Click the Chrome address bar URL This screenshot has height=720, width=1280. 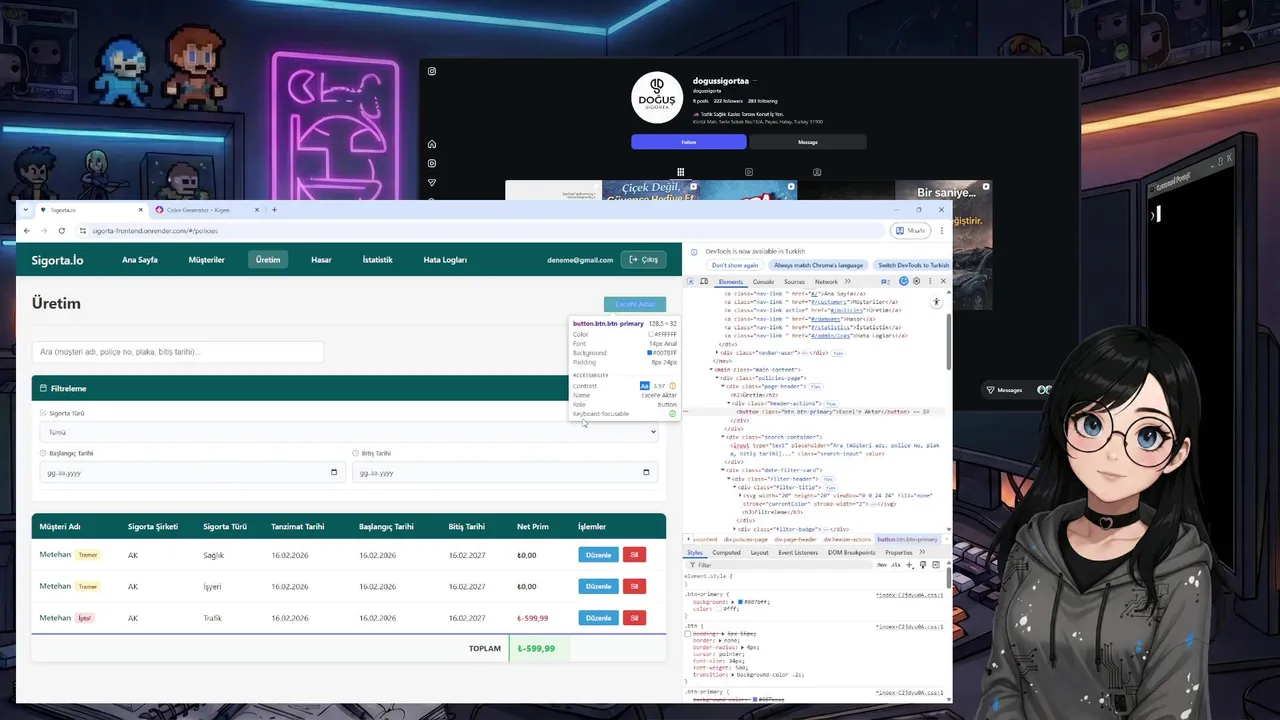[155, 230]
